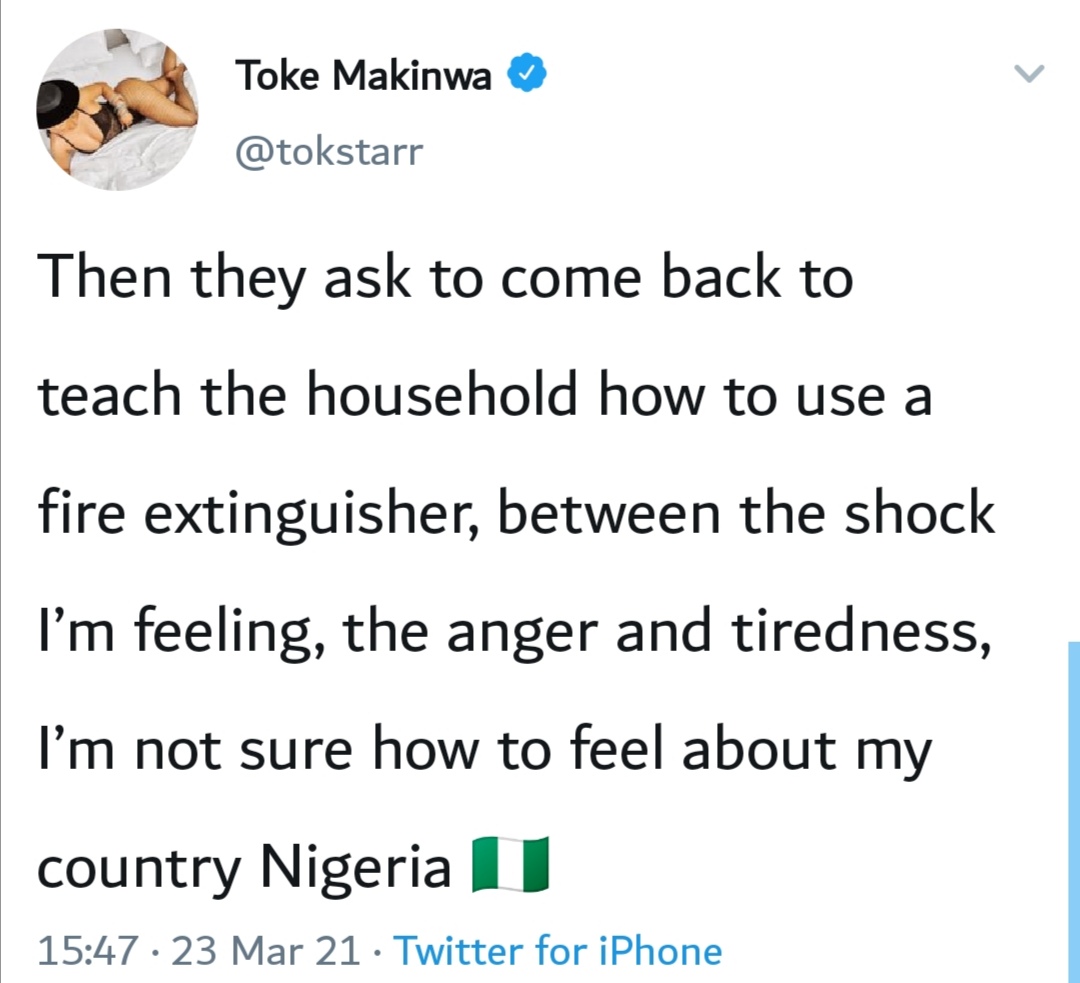
Task: Click the 15:47 timestamp
Action: [x=86, y=950]
